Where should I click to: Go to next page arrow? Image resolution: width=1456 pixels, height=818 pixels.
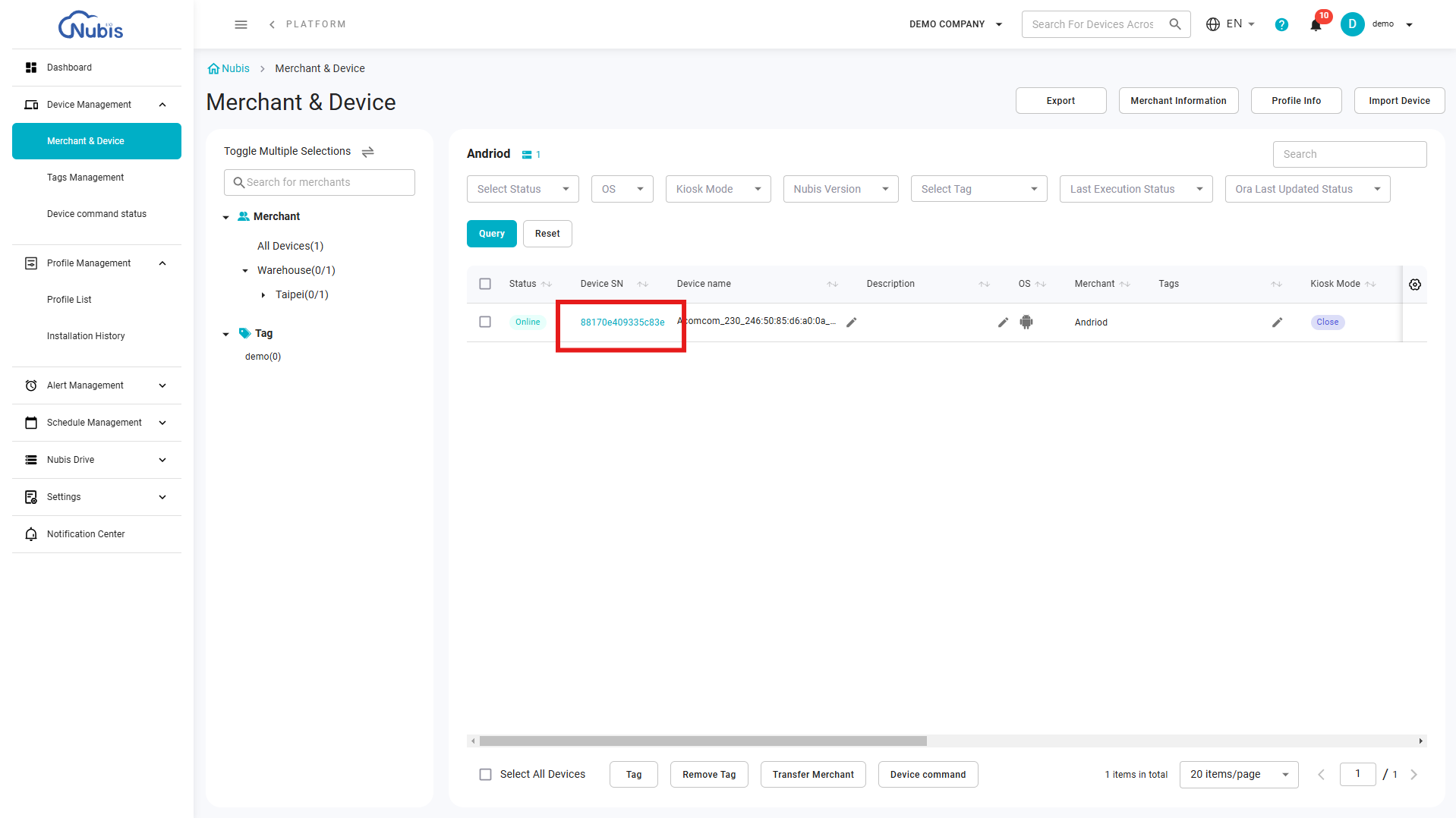pyautogui.click(x=1413, y=775)
